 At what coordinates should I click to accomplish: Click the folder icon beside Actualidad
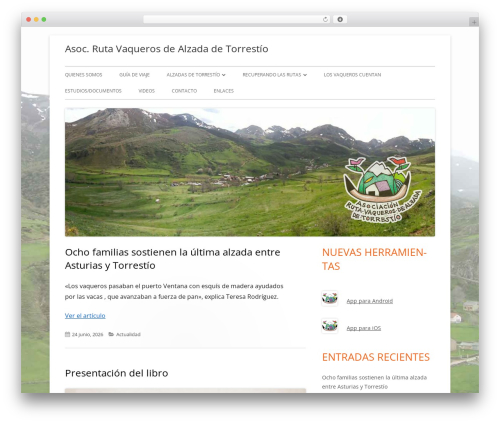click(x=111, y=334)
